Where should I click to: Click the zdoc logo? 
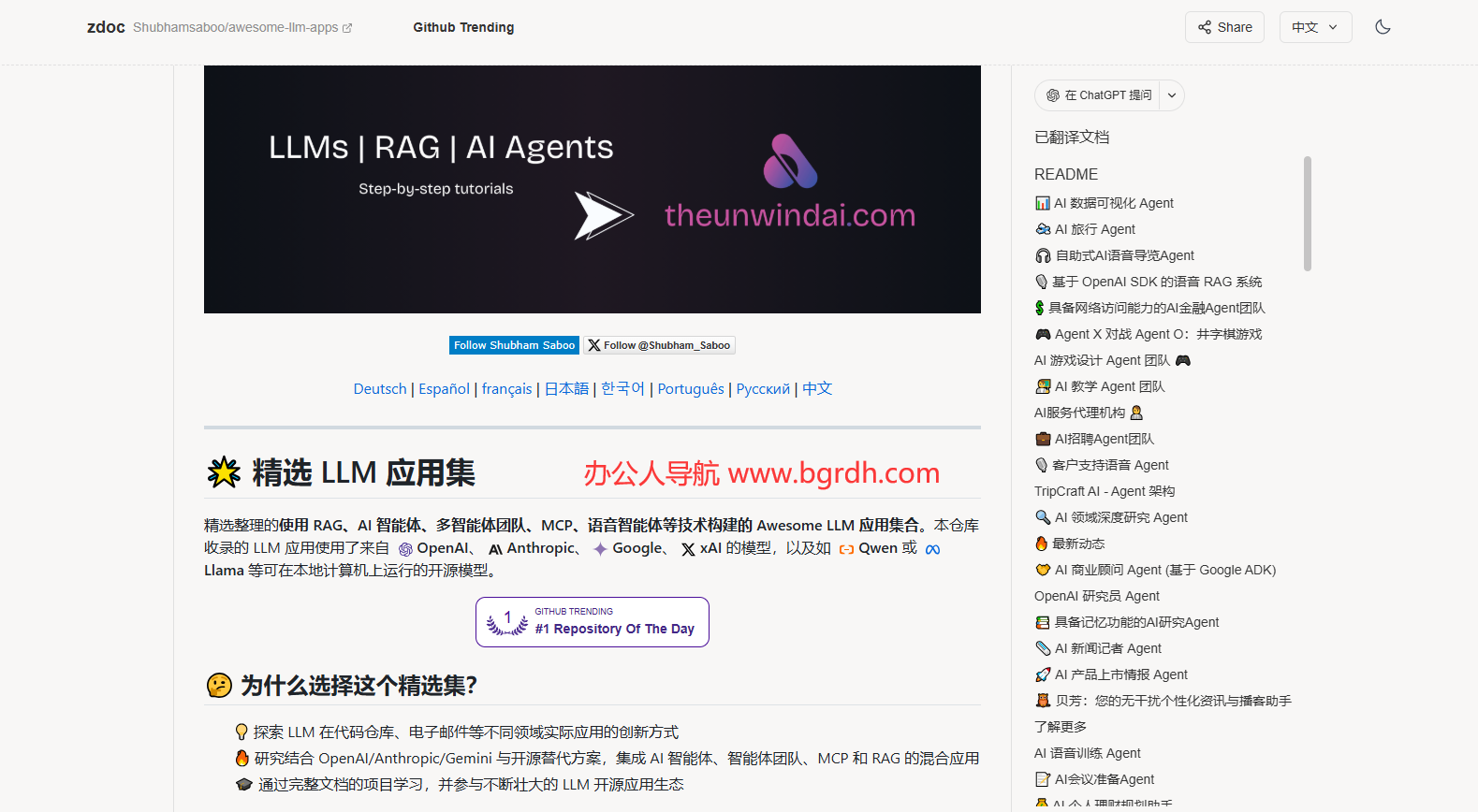coord(106,27)
